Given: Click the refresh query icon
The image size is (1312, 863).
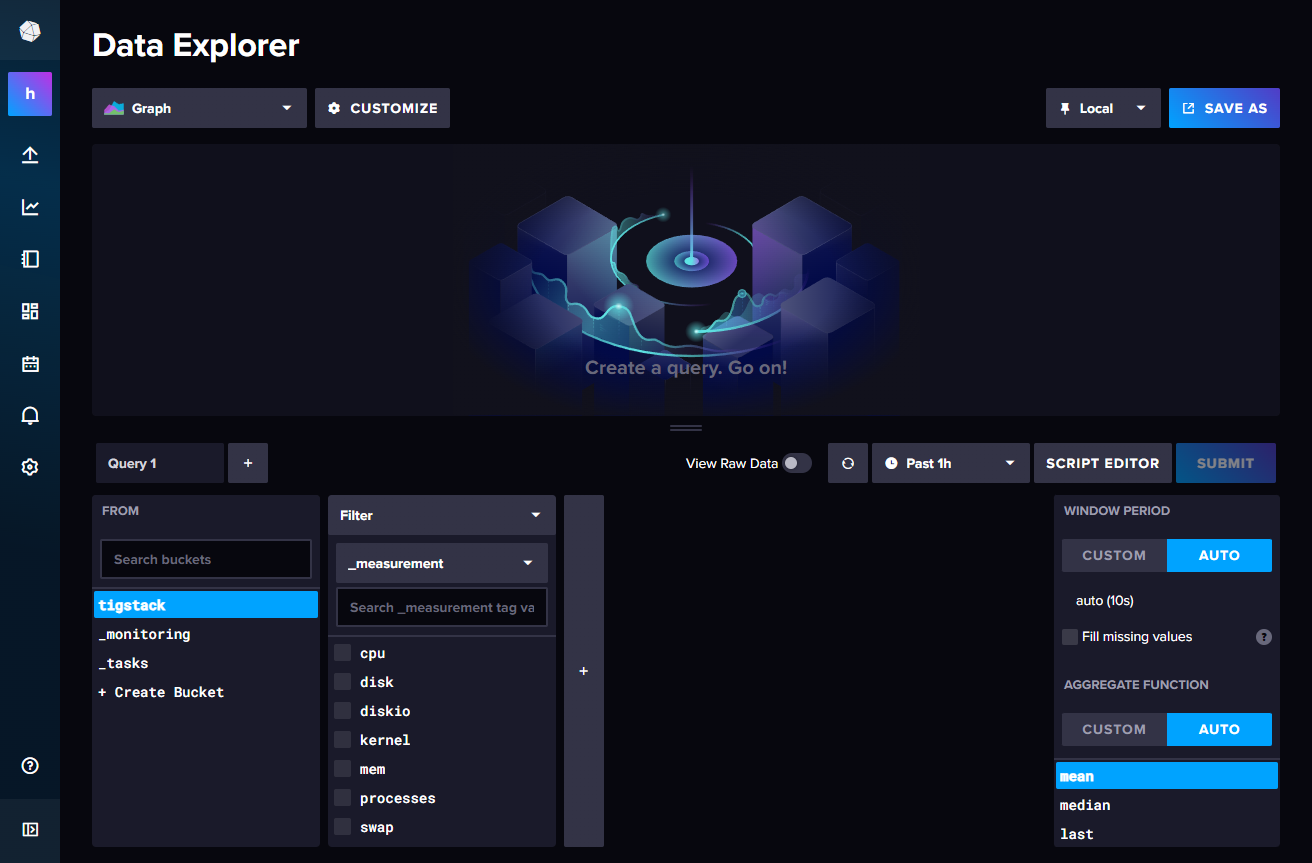Looking at the screenshot, I should coord(847,462).
